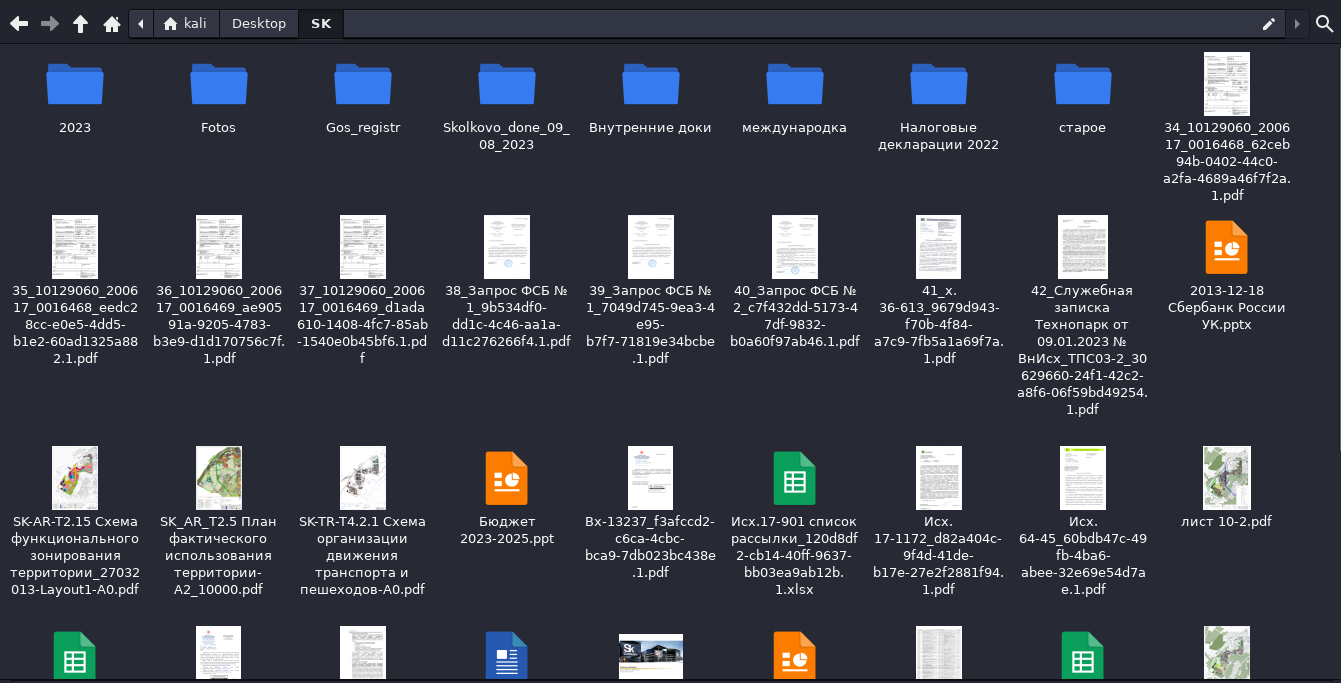1341x683 pixels.
Task: Select the 41_x. 36-613 PDF thumbnail
Action: click(x=939, y=247)
